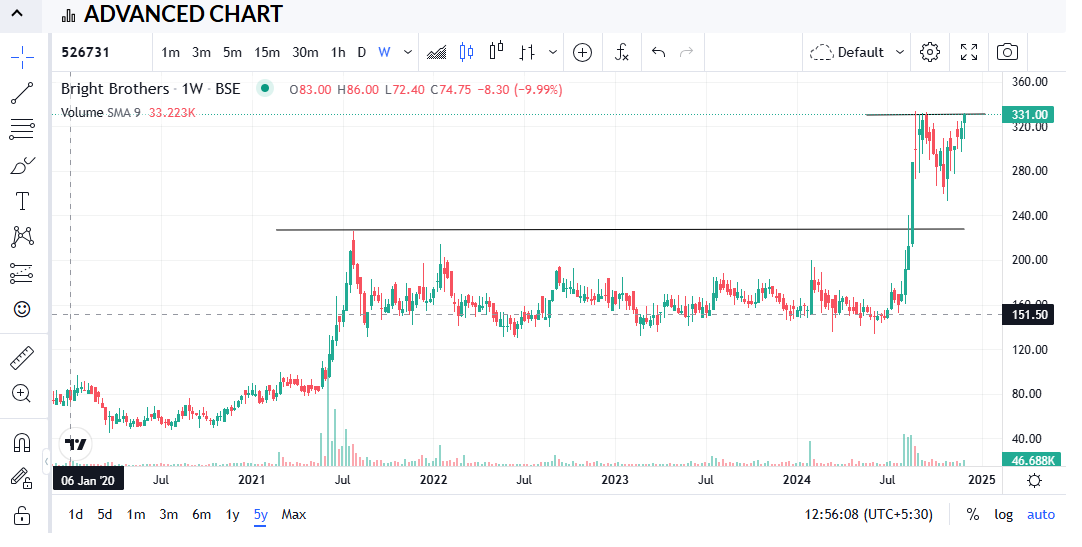Click the TradingView logo on chart
Screen dimensions: 1082x547
coord(75,444)
